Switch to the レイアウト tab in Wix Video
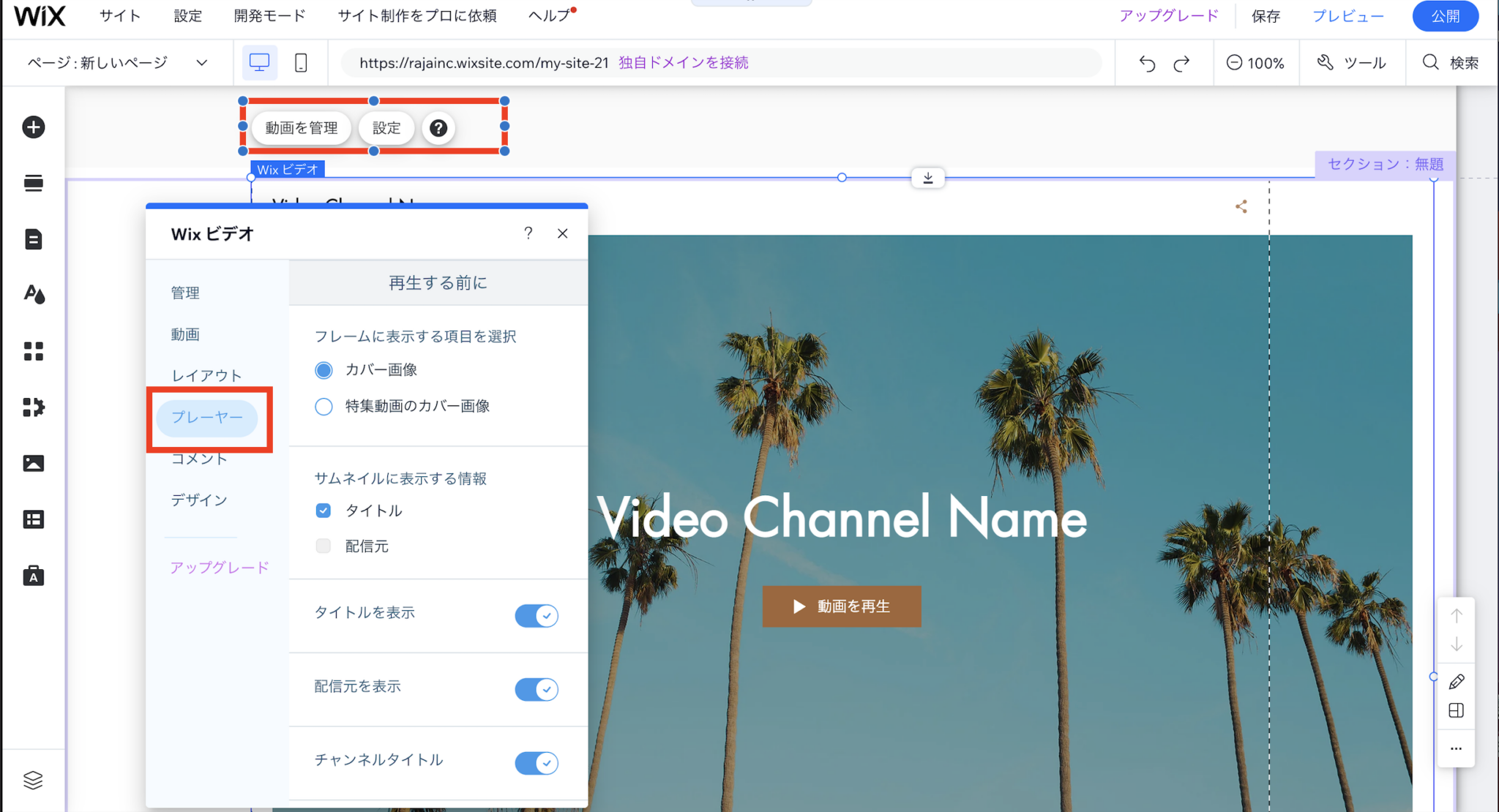This screenshot has height=812, width=1499. click(x=206, y=375)
